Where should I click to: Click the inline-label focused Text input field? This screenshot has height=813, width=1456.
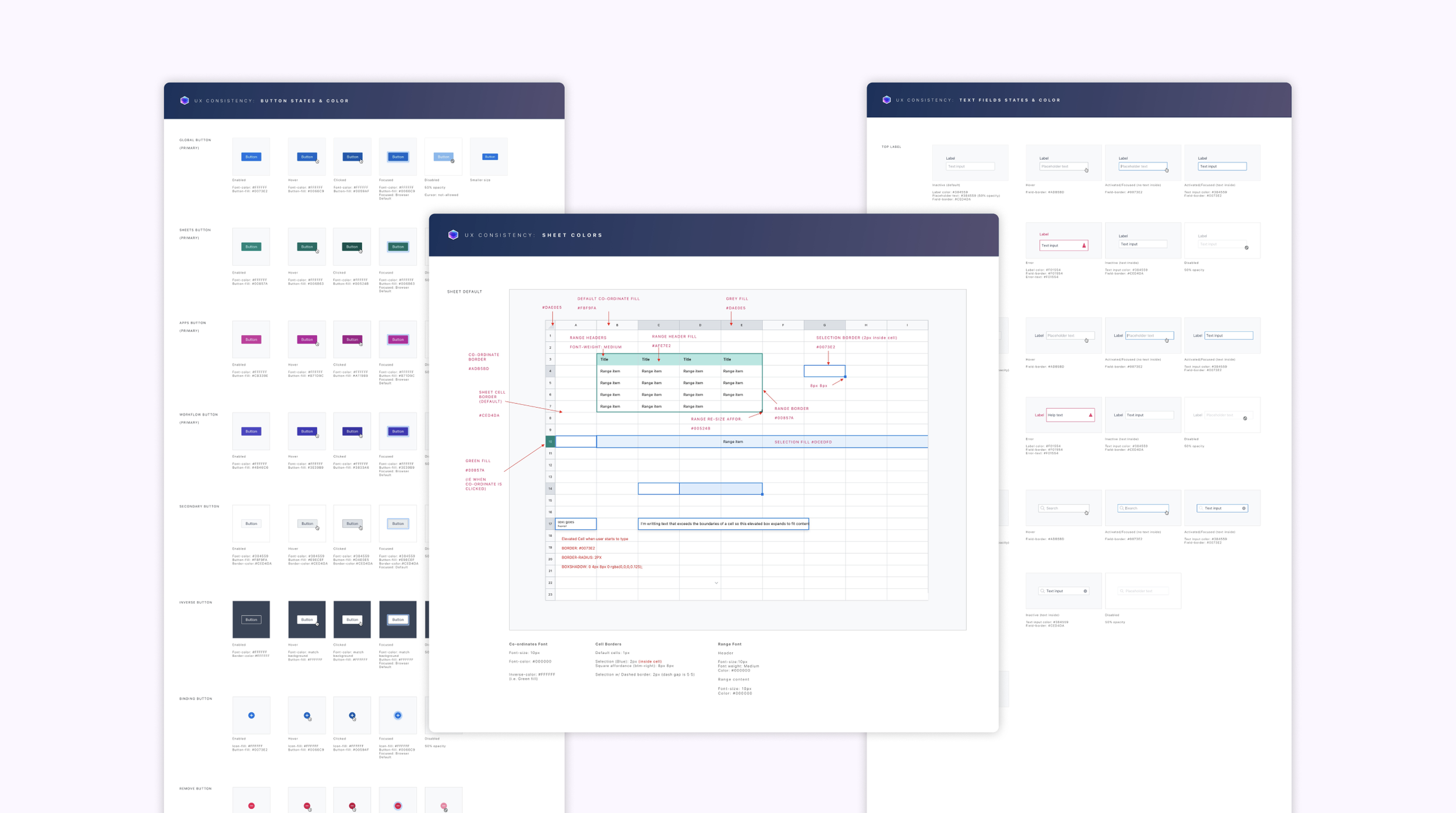point(1228,335)
